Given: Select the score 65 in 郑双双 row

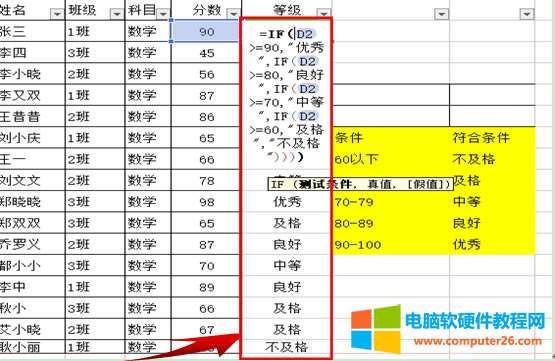Looking at the screenshot, I should pyautogui.click(x=206, y=223).
